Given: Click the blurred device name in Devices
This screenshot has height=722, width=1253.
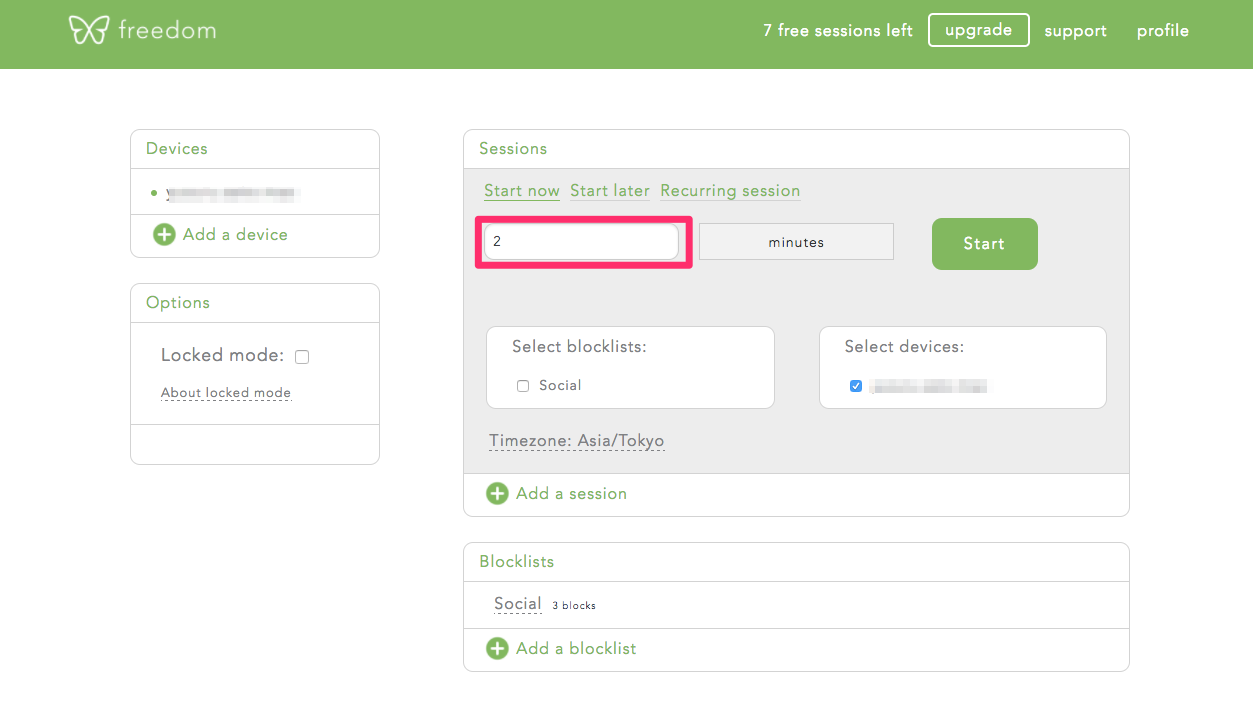Looking at the screenshot, I should 234,192.
